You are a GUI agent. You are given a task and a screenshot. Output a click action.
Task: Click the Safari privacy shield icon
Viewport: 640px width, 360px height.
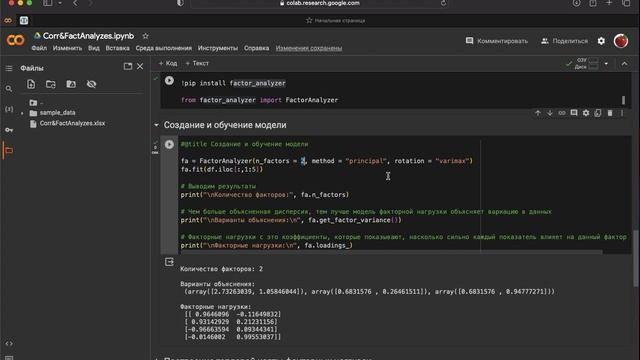pyautogui.click(x=180, y=3)
